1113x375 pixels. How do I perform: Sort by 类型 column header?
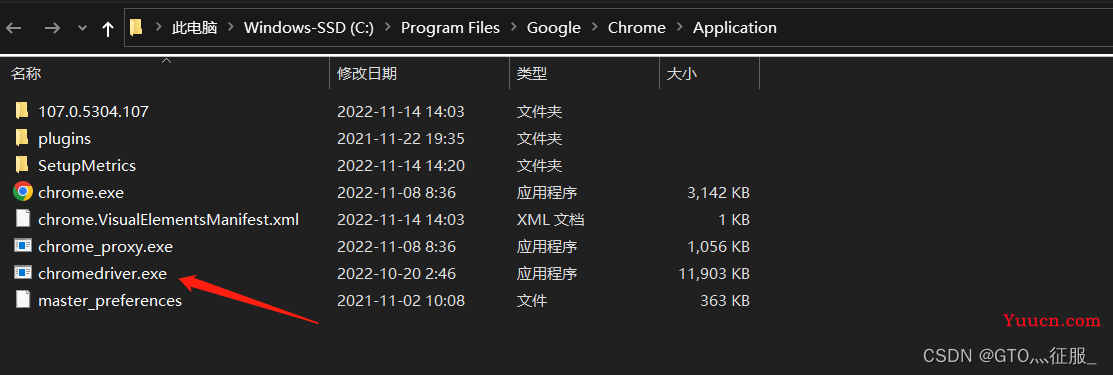tap(532, 73)
